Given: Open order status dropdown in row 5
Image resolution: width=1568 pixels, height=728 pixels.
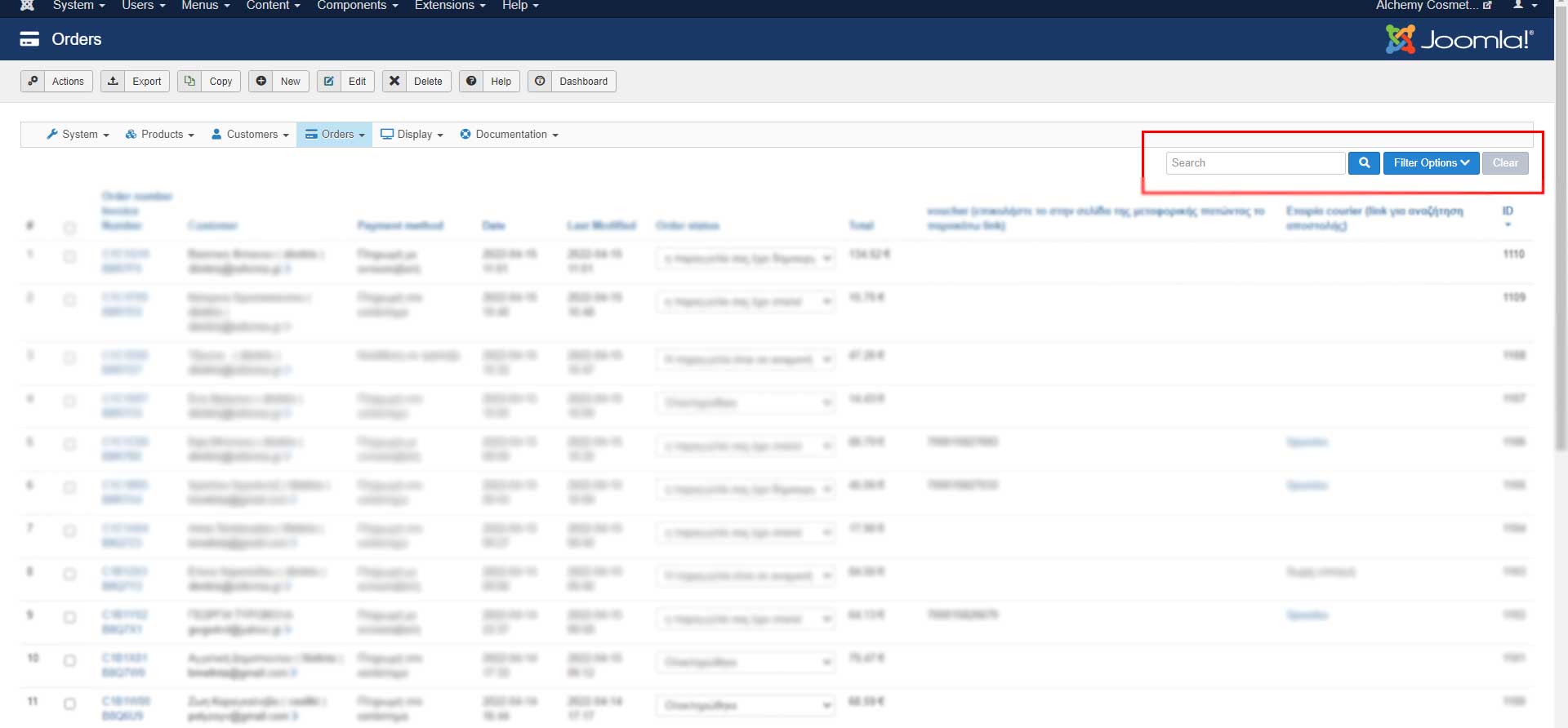Looking at the screenshot, I should (x=746, y=446).
